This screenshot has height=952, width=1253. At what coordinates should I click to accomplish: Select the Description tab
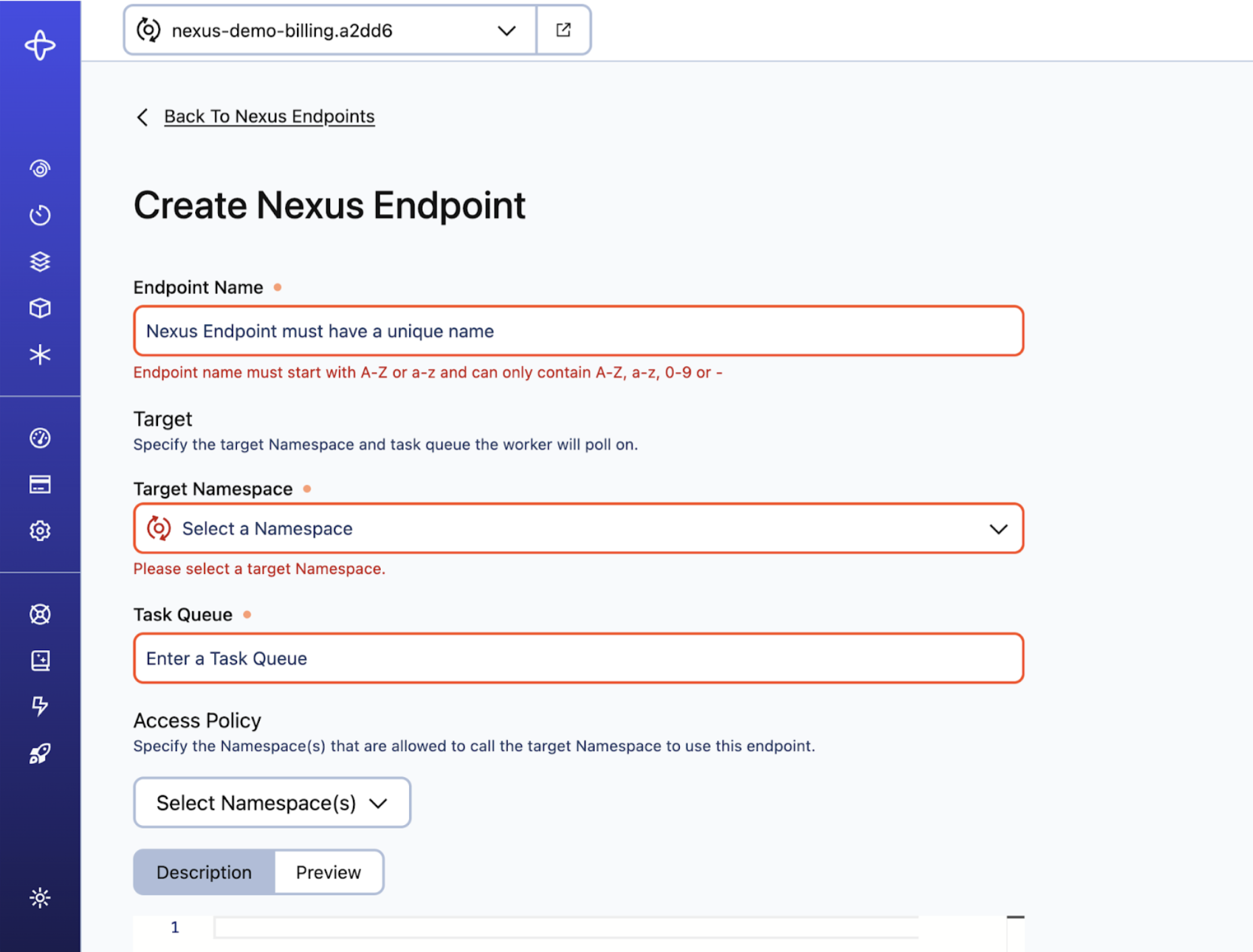click(x=203, y=872)
